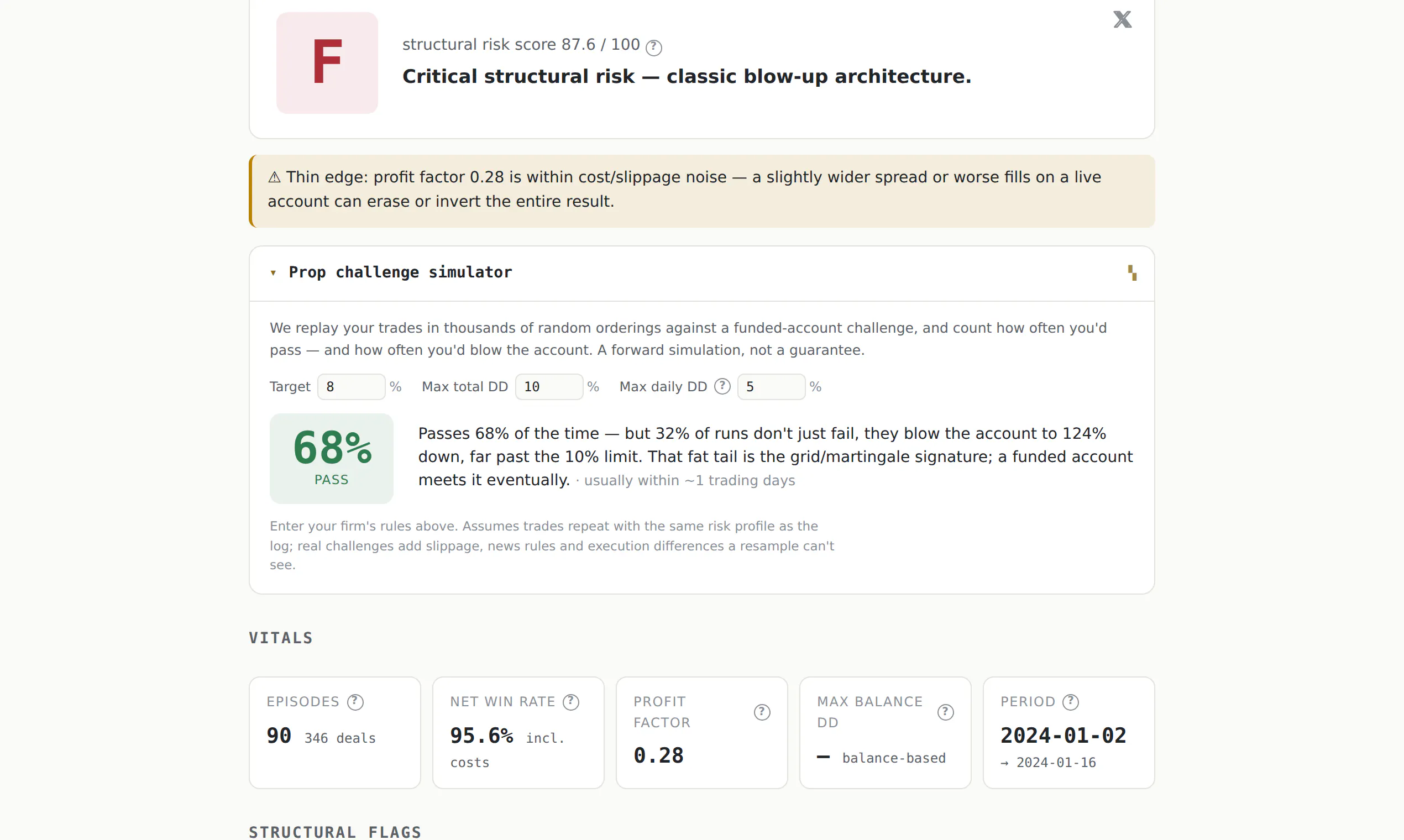Open Max Balance DD help icon
This screenshot has height=840, width=1404.
[945, 713]
